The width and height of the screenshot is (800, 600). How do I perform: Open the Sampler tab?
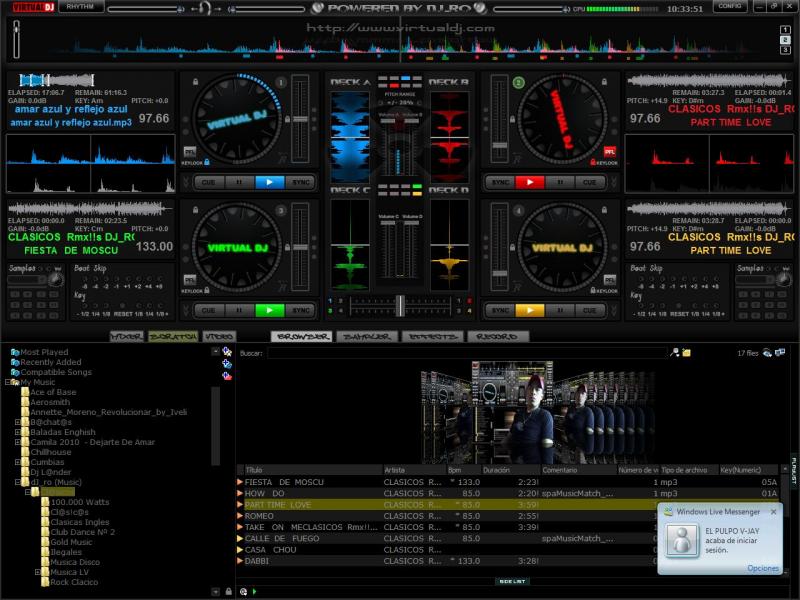(x=367, y=337)
